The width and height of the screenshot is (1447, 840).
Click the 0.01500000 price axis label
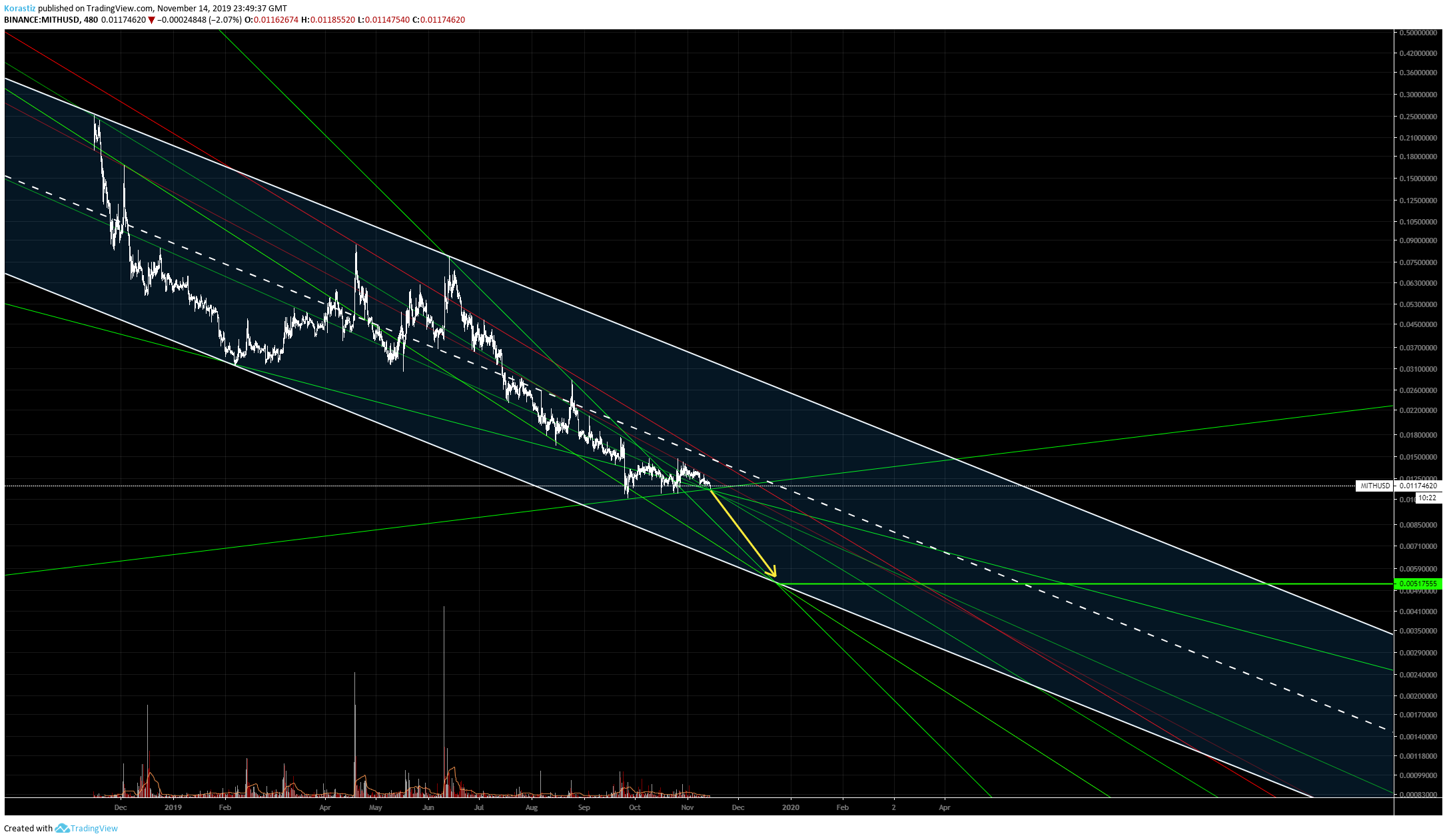coord(1418,457)
